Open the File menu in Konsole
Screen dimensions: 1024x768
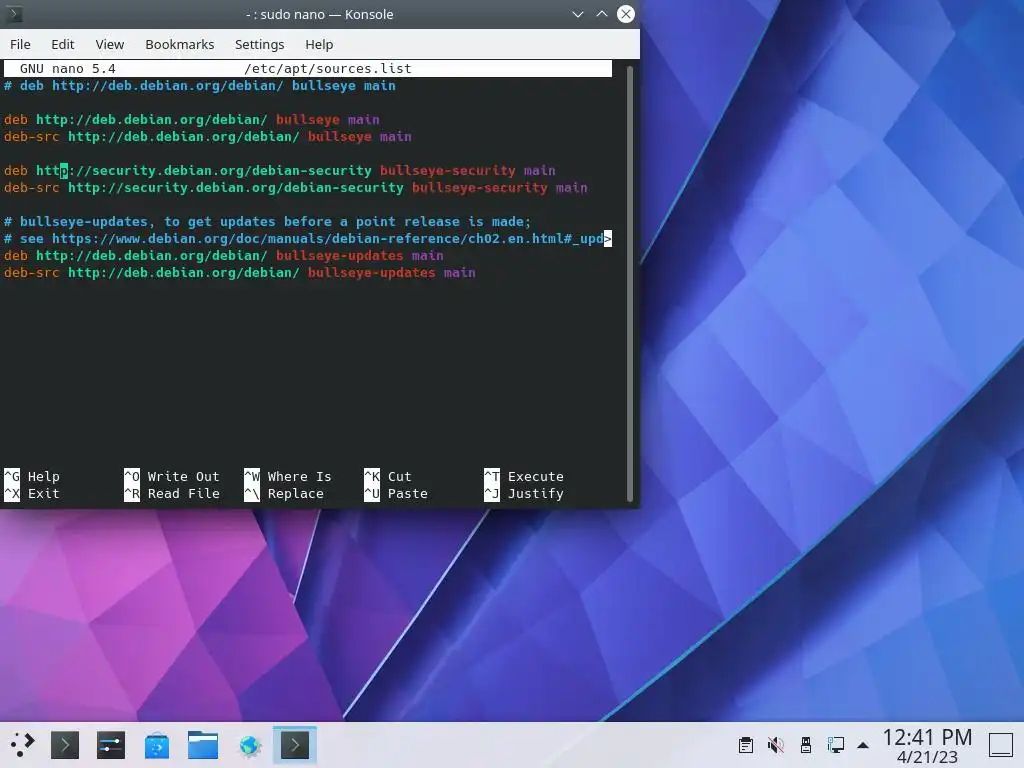[20, 44]
